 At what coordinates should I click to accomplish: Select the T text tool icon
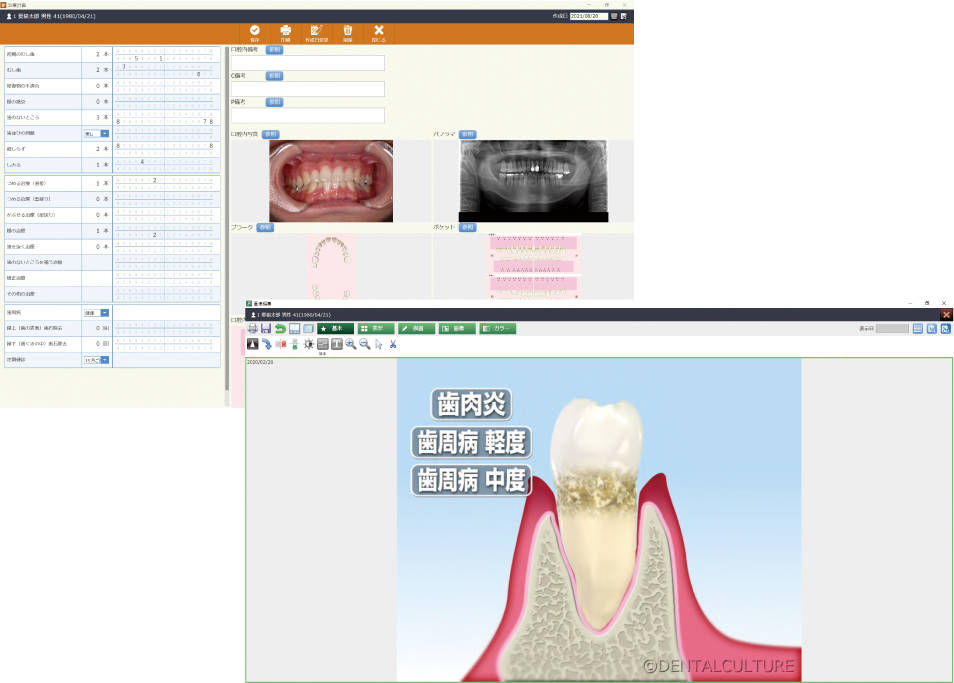(336, 344)
